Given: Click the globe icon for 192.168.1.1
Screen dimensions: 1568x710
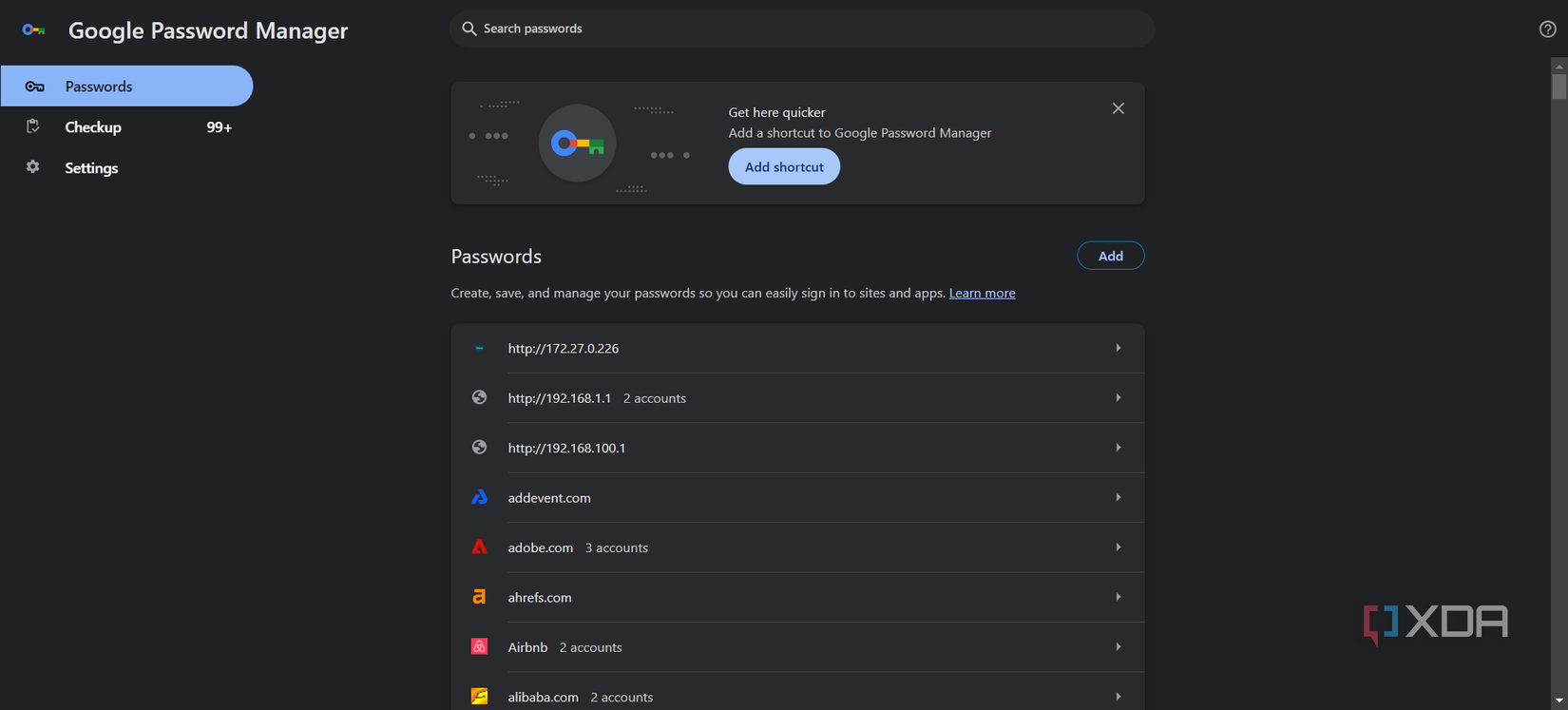Looking at the screenshot, I should click(x=479, y=397).
